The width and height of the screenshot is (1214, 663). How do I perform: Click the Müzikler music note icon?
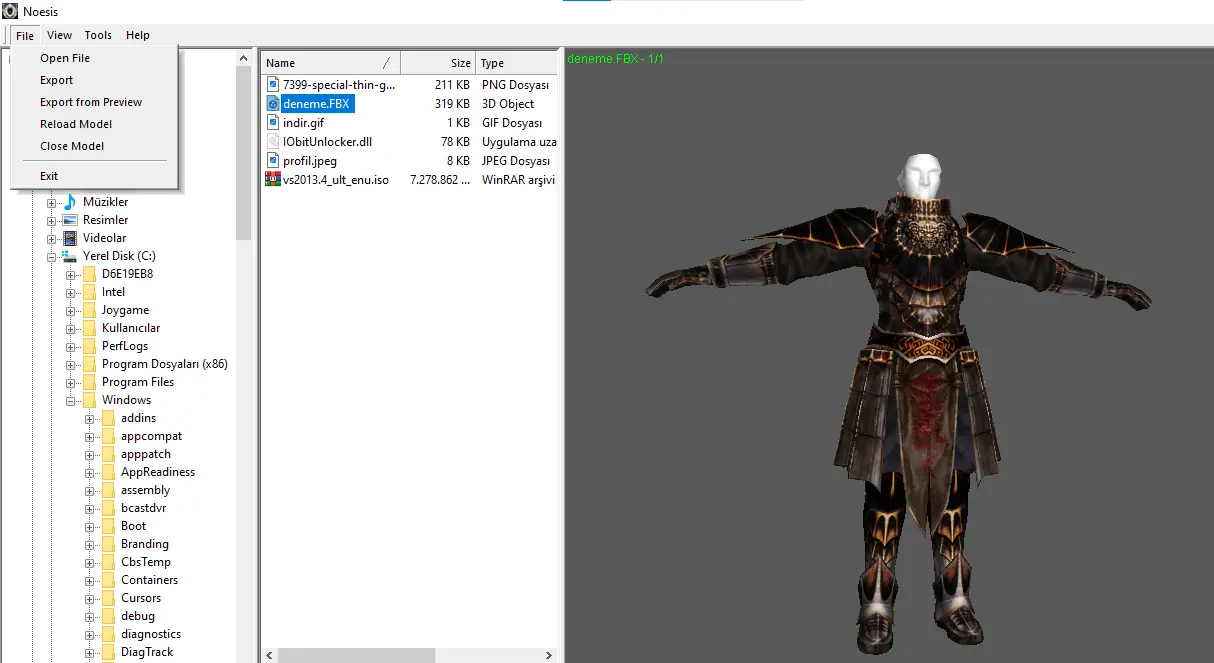tap(70, 202)
